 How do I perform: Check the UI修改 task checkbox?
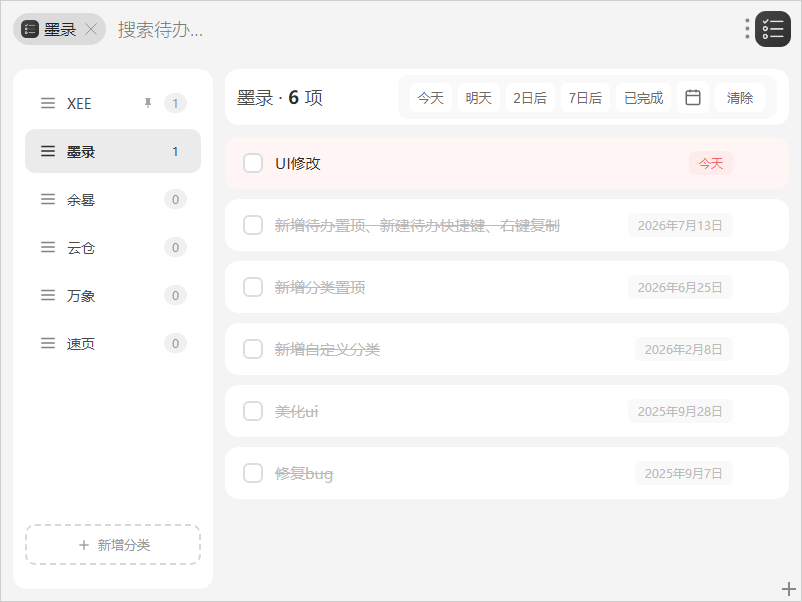coord(253,163)
